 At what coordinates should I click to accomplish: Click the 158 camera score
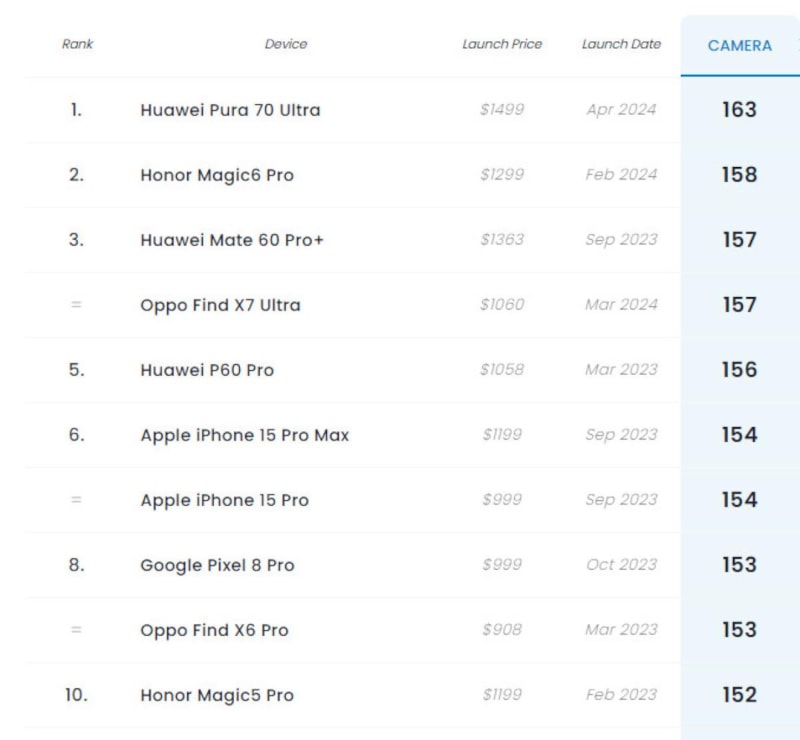[739, 175]
